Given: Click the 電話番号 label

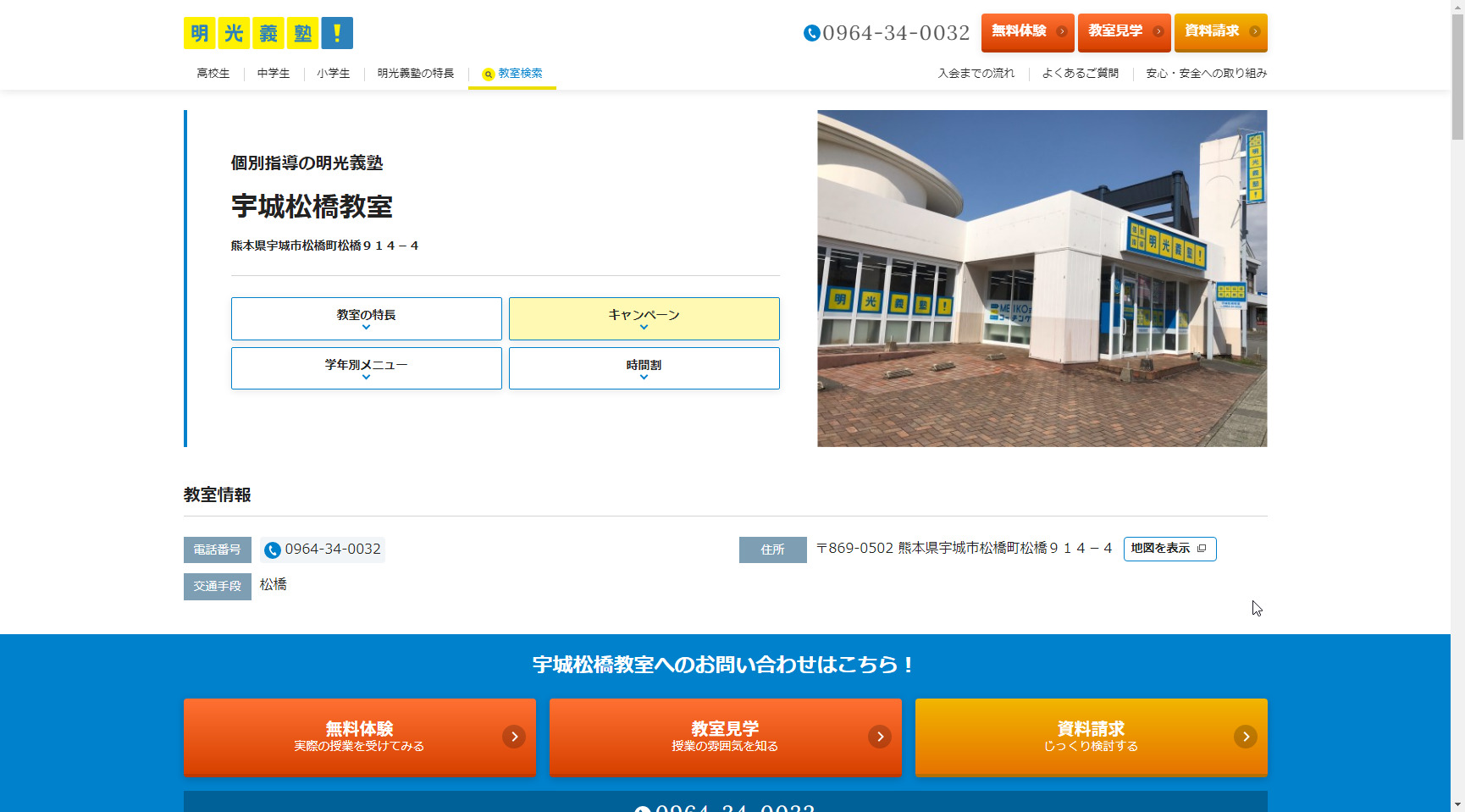Looking at the screenshot, I should [x=218, y=550].
